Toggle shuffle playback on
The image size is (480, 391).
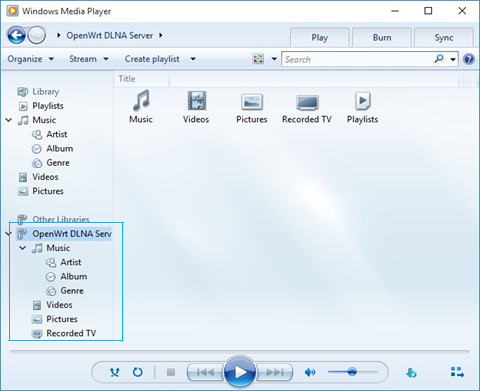click(115, 372)
